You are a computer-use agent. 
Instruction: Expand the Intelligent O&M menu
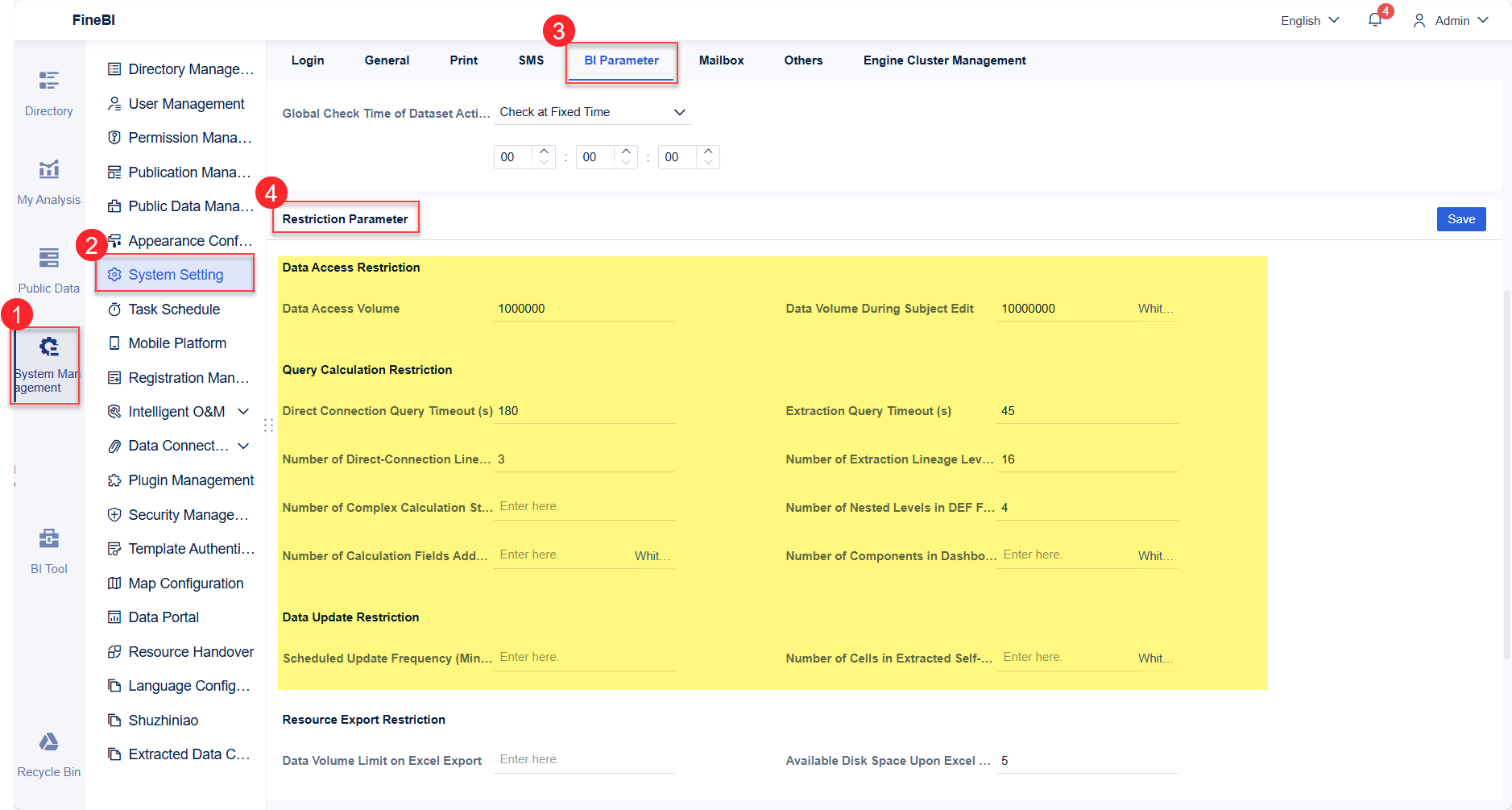[x=243, y=412]
